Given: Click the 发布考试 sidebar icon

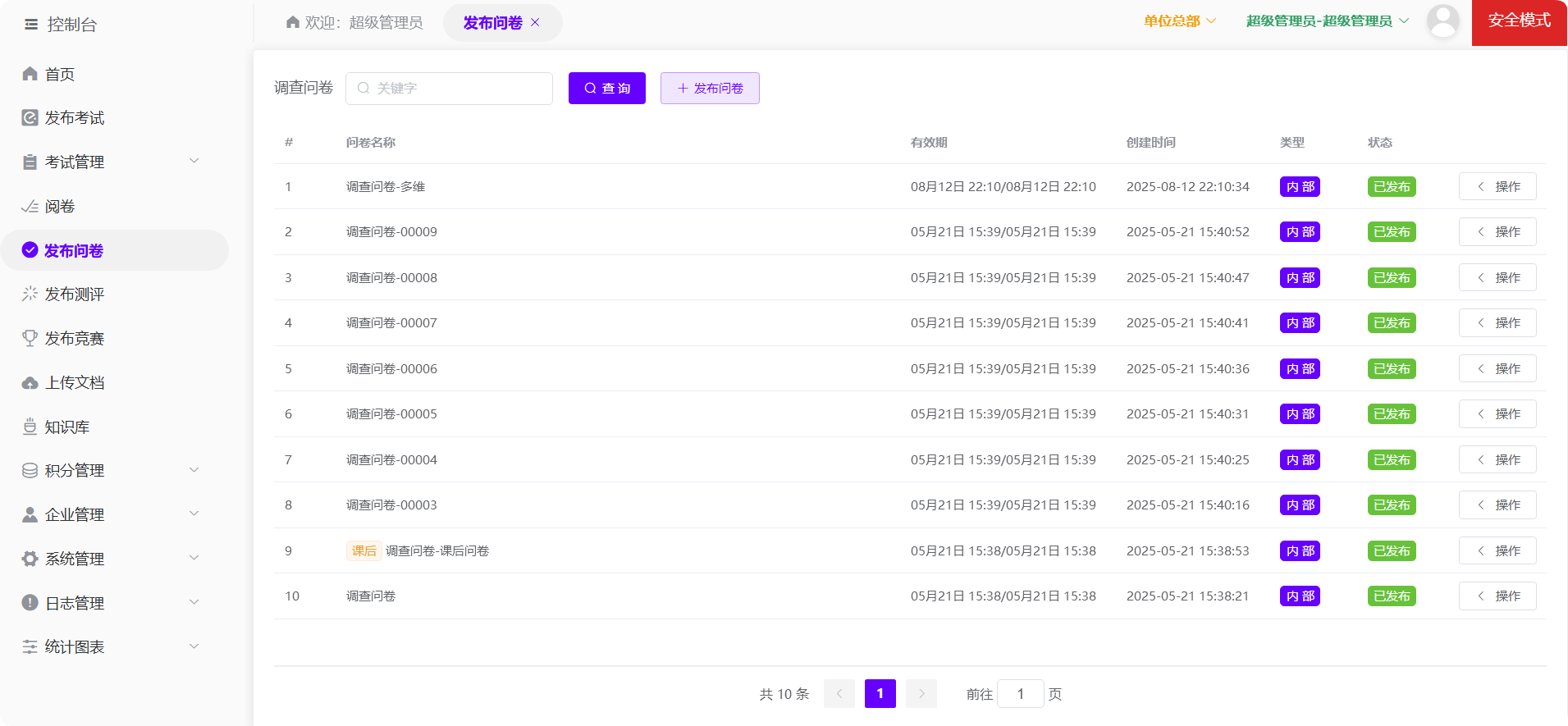Looking at the screenshot, I should coord(30,118).
